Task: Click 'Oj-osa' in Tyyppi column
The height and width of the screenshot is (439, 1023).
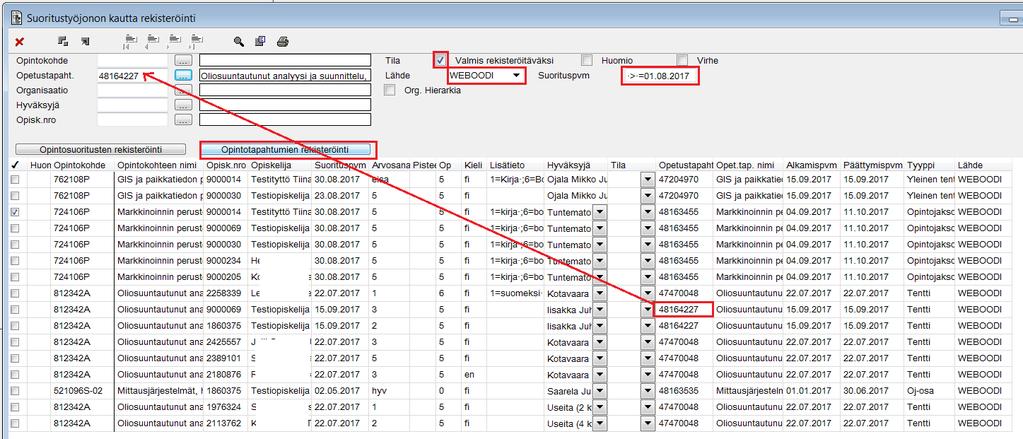Action: [929, 391]
